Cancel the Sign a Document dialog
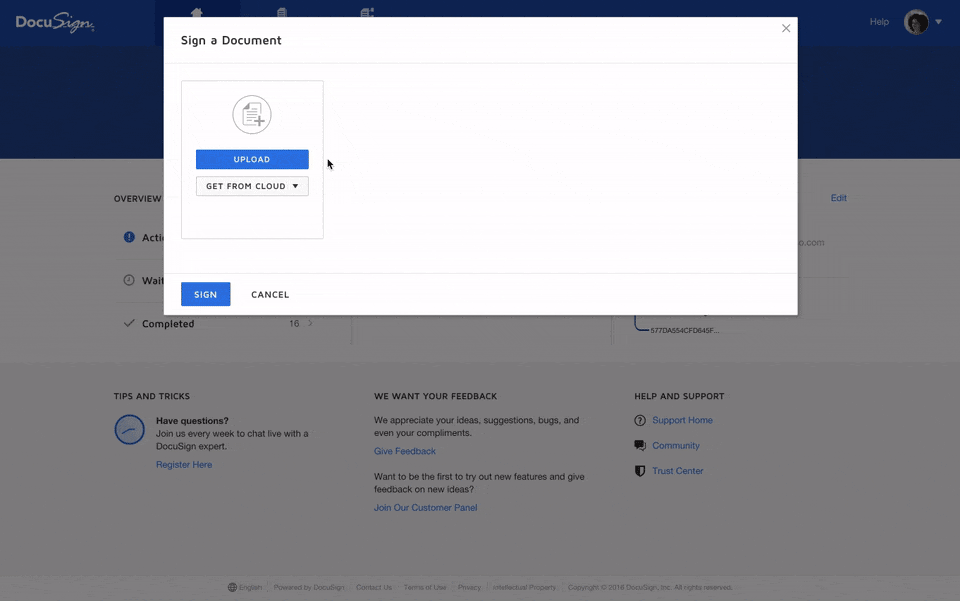 (x=270, y=295)
